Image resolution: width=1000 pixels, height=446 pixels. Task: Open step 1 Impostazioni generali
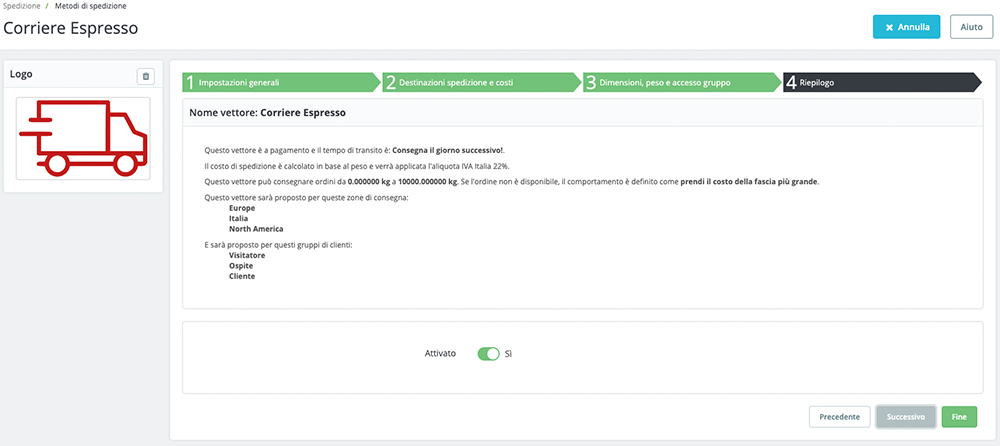(281, 82)
